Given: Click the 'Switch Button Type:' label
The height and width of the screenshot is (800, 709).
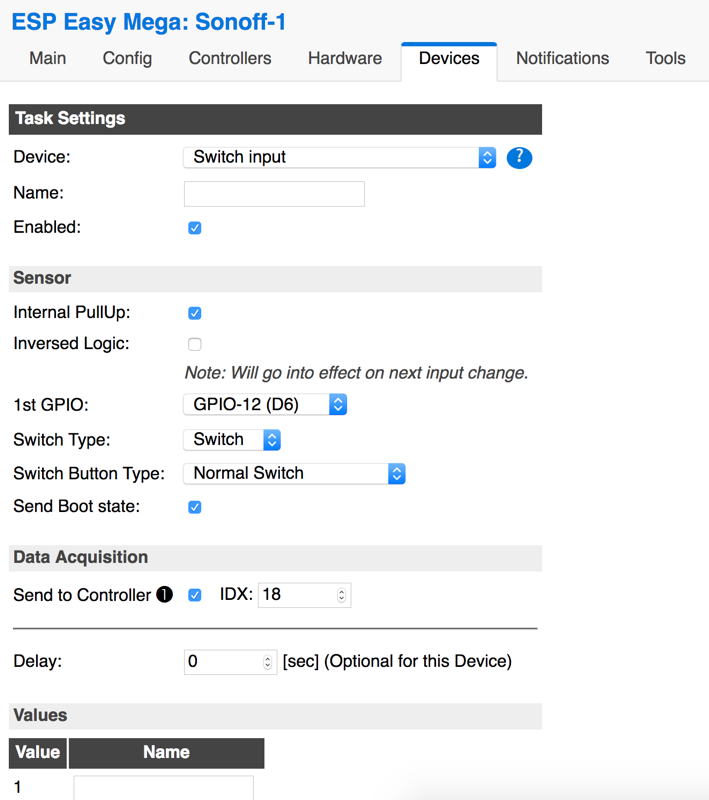Looking at the screenshot, I should tap(89, 473).
